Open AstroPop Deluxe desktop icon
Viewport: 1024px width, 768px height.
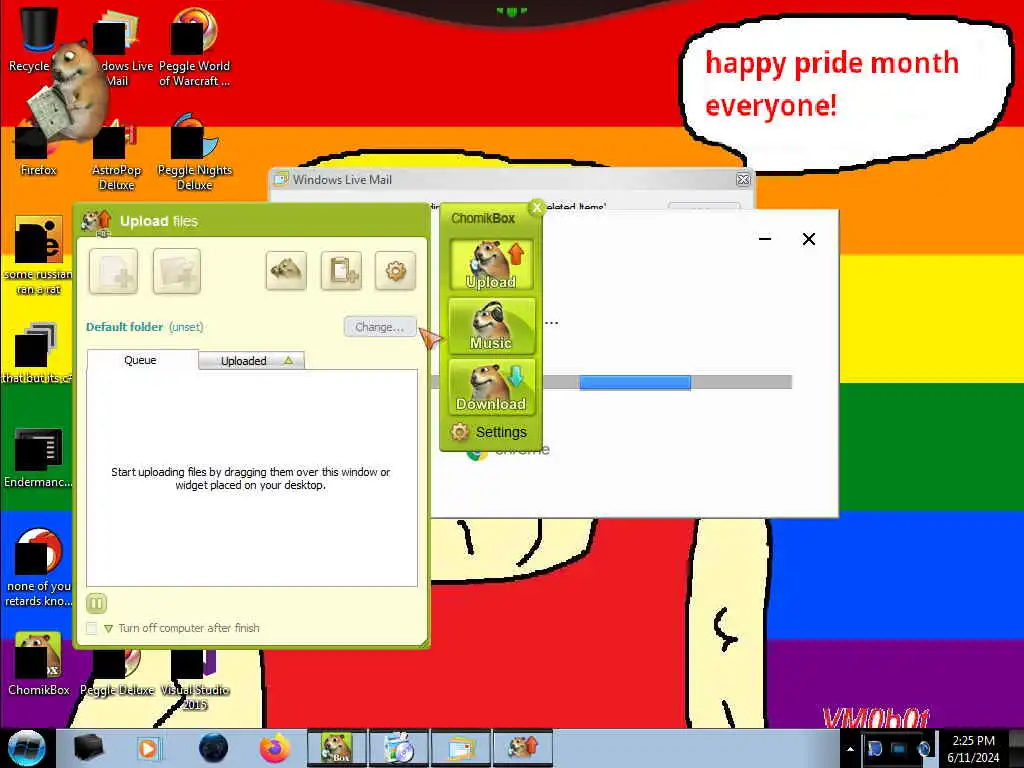(116, 155)
